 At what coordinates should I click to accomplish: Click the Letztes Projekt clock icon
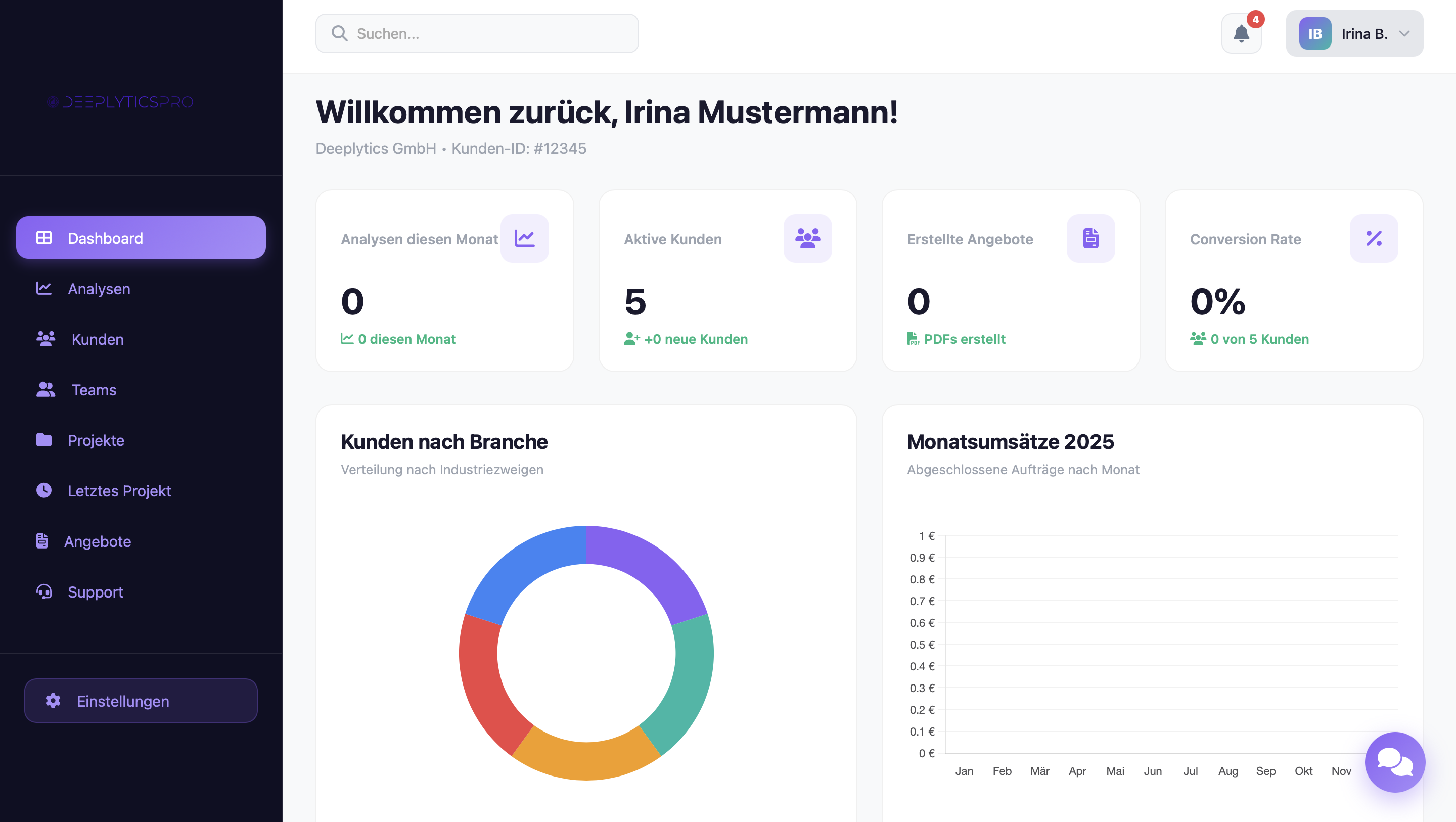(x=44, y=490)
